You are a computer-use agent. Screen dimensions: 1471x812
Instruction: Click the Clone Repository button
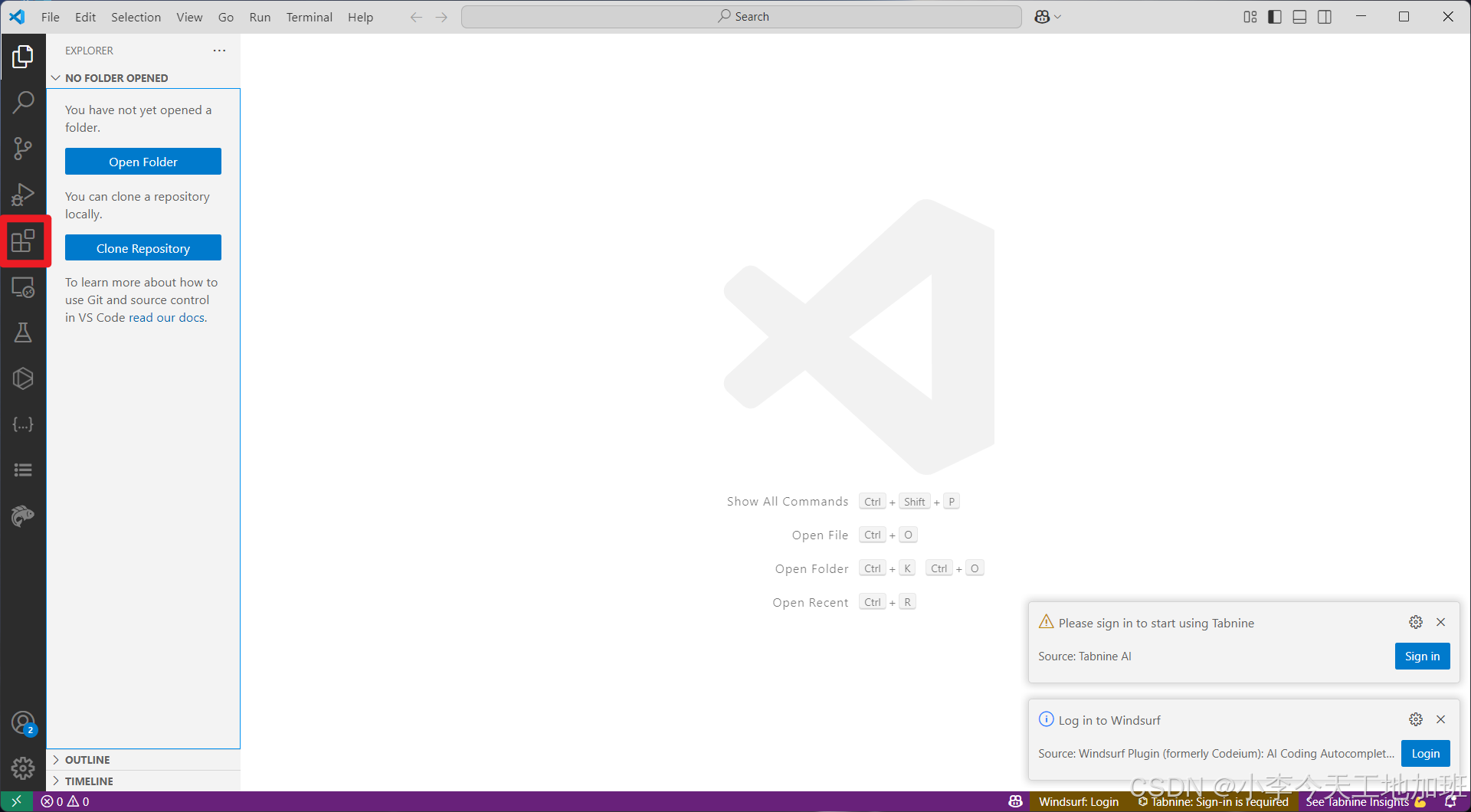[x=143, y=248]
